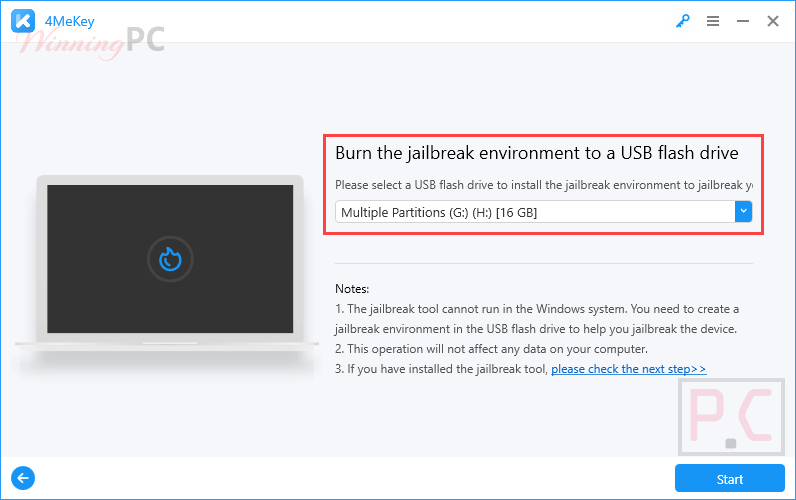This screenshot has width=796, height=500.
Task: Open the key-shaped register icon
Action: (684, 20)
